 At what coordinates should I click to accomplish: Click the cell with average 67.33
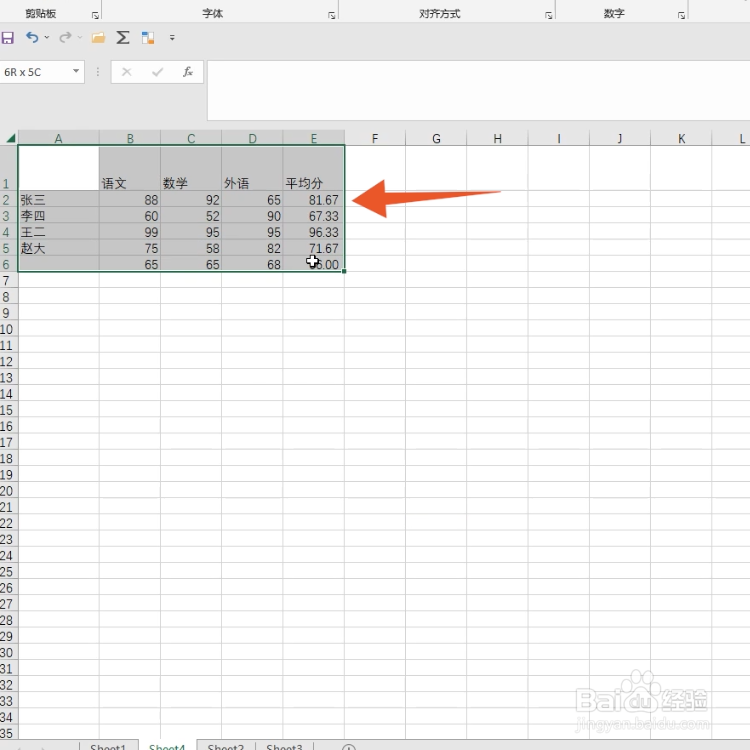pyautogui.click(x=313, y=216)
